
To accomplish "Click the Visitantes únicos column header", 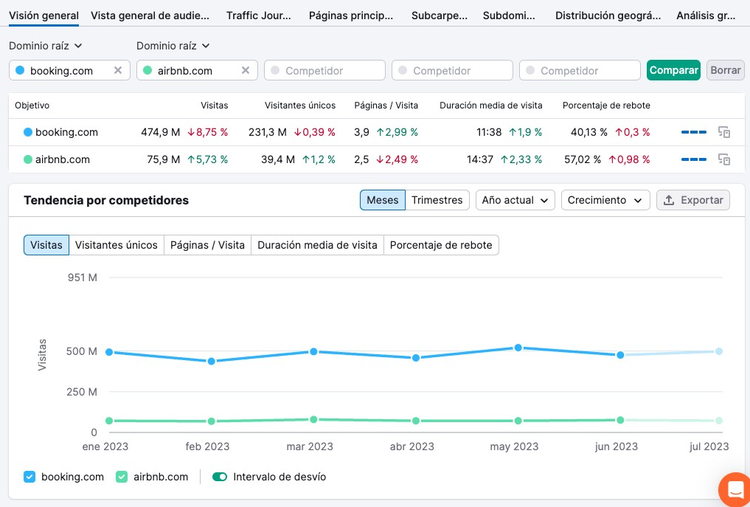I will (x=300, y=105).
